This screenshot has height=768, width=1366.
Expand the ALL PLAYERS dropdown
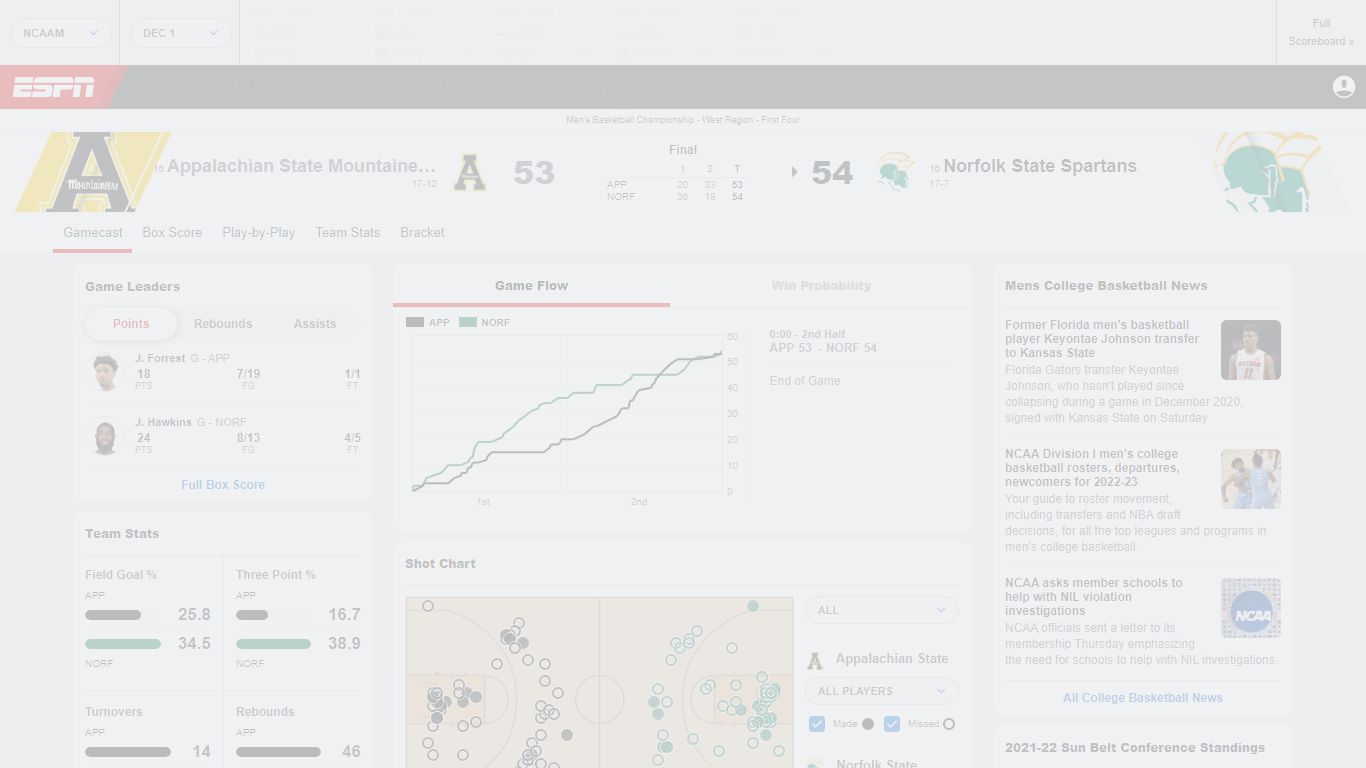click(x=881, y=691)
